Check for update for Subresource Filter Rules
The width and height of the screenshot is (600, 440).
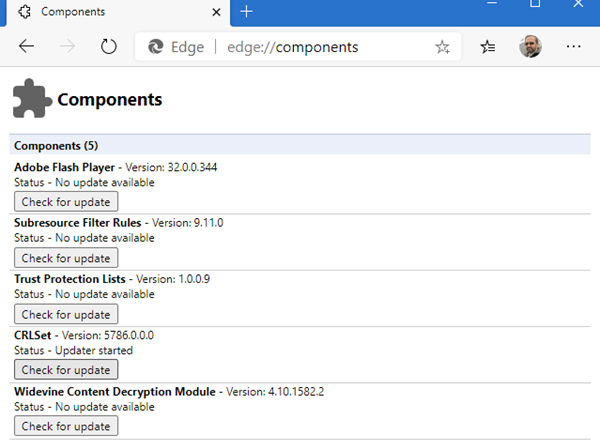66,258
